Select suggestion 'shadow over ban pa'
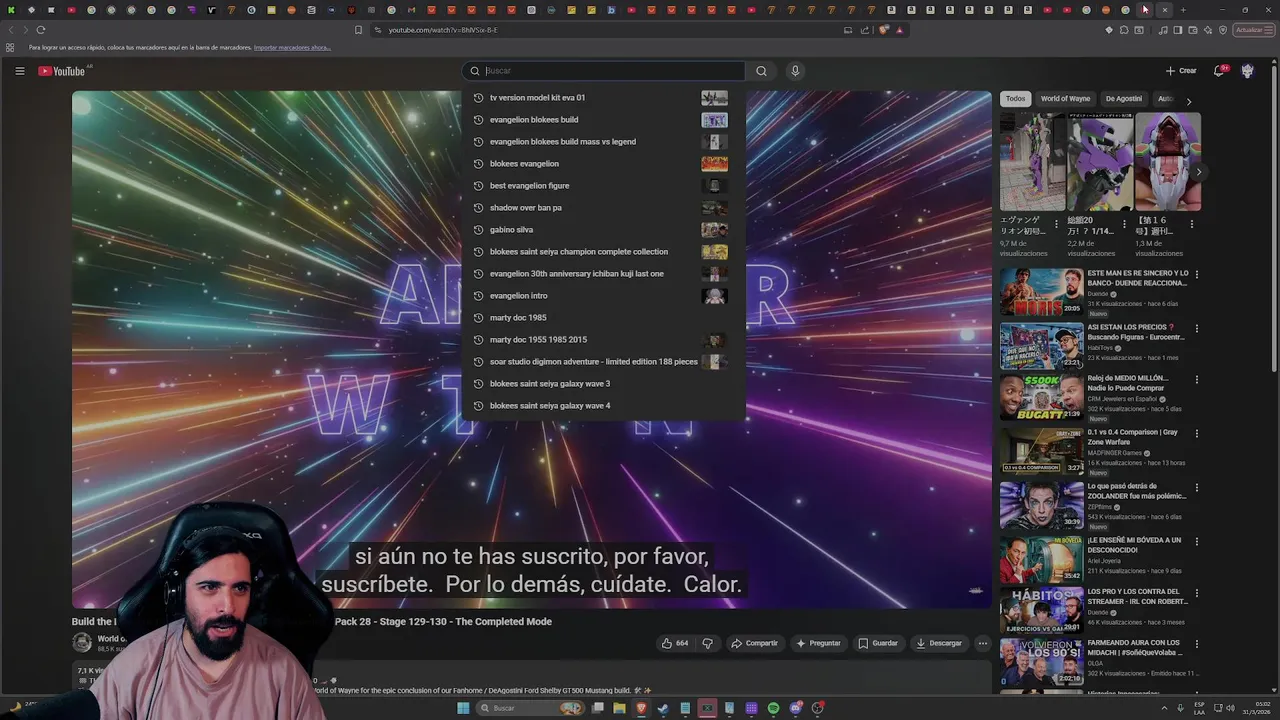This screenshot has height=720, width=1280. click(x=604, y=208)
